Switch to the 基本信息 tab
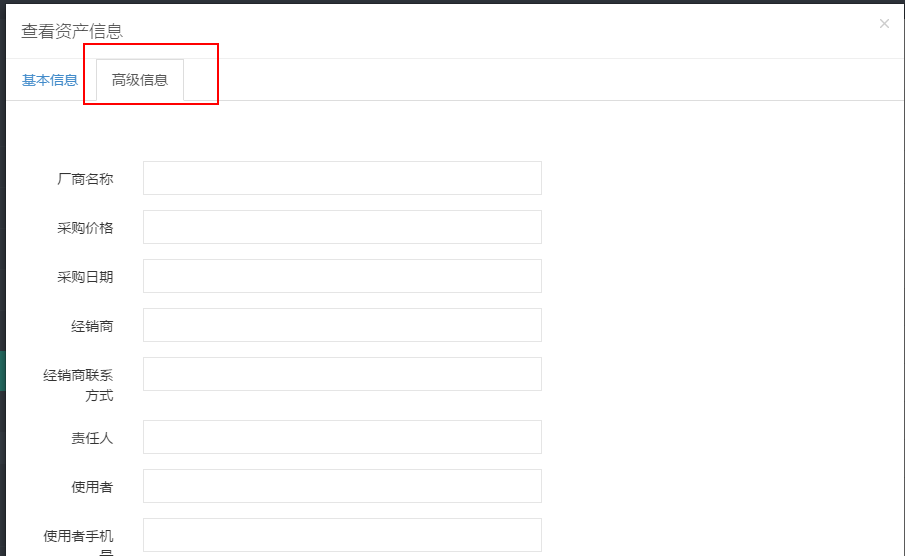The image size is (905, 556). pyautogui.click(x=50, y=80)
